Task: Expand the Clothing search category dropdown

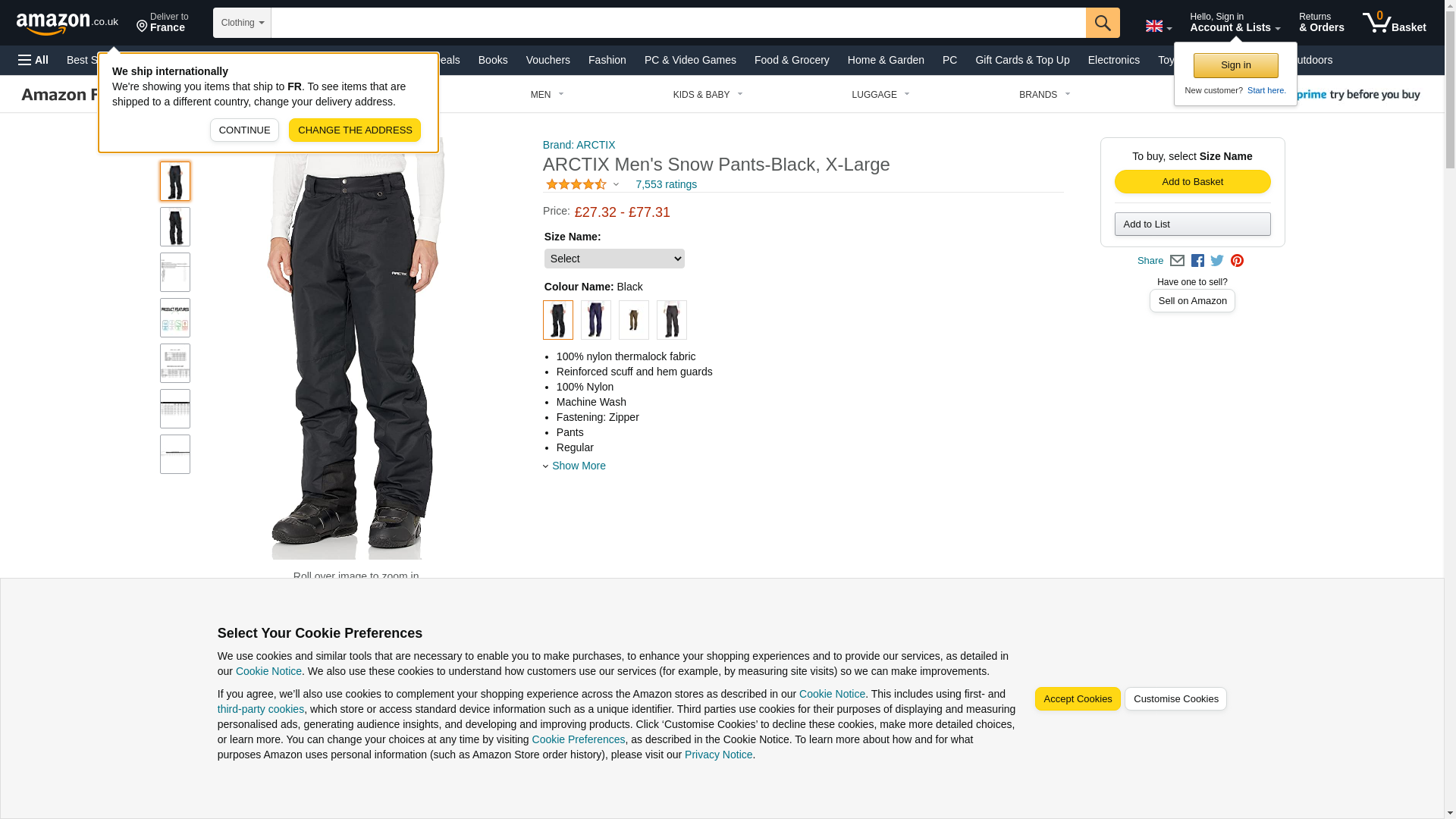Action: coord(242,23)
